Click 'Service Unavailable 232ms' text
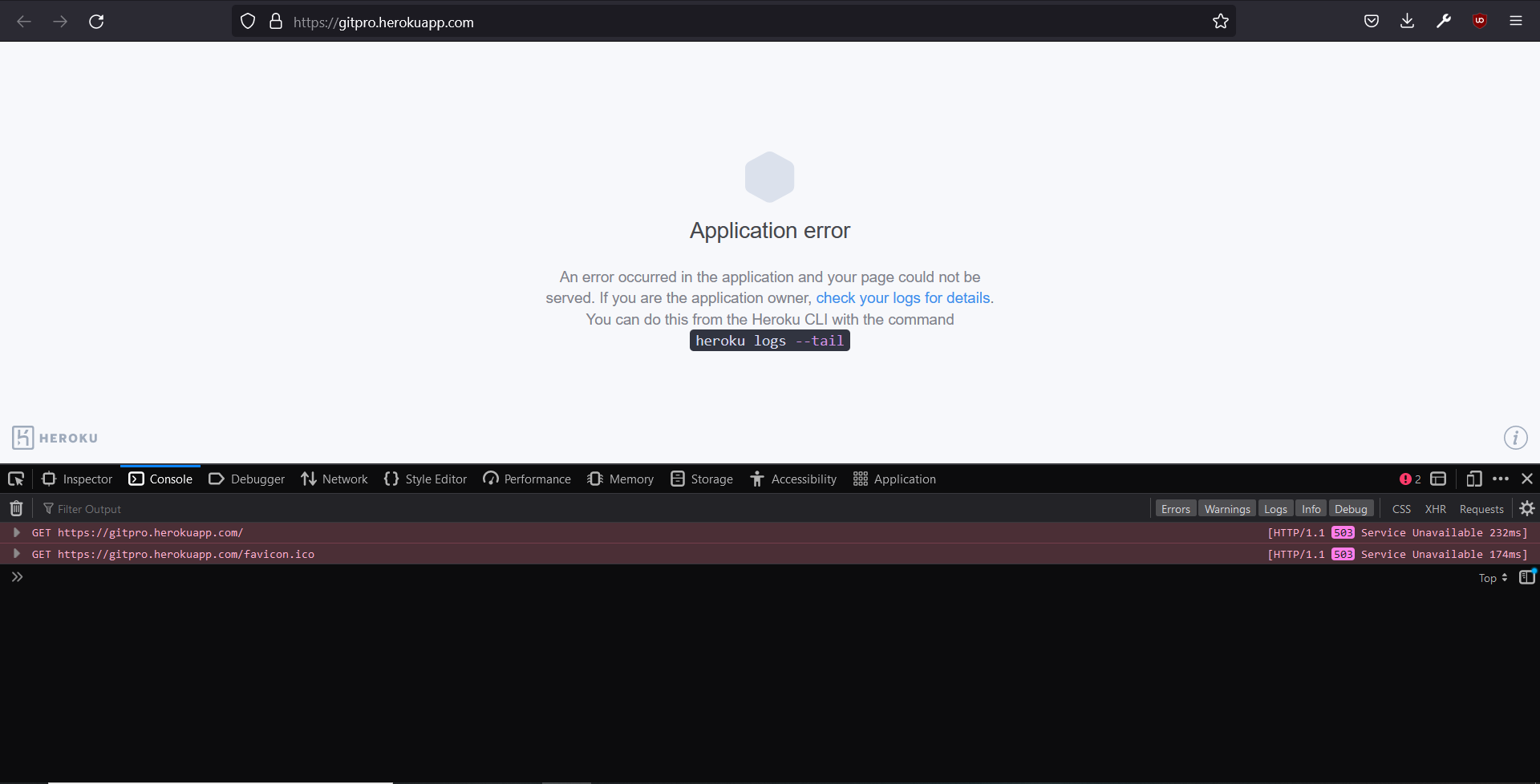Viewport: 1540px width, 784px height. [1441, 532]
